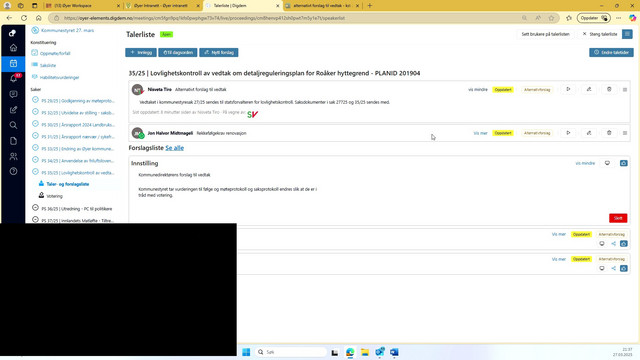This screenshot has width=640, height=360.
Task: Delete Nisveta Tiro's proposal with trash icon
Action: 609,89
